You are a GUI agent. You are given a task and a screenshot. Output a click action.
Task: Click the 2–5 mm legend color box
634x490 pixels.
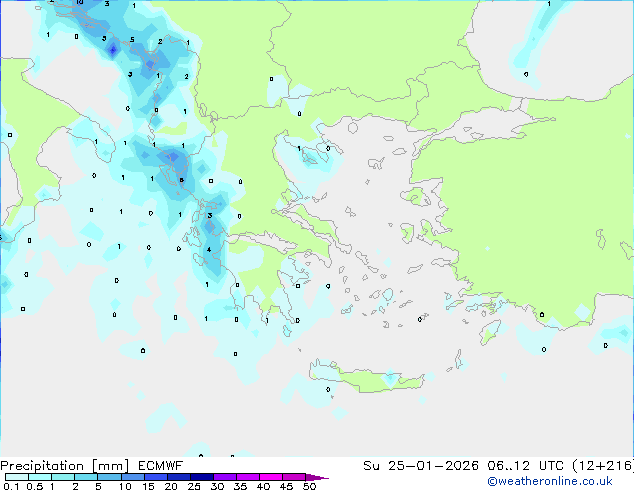pyautogui.click(x=86, y=477)
